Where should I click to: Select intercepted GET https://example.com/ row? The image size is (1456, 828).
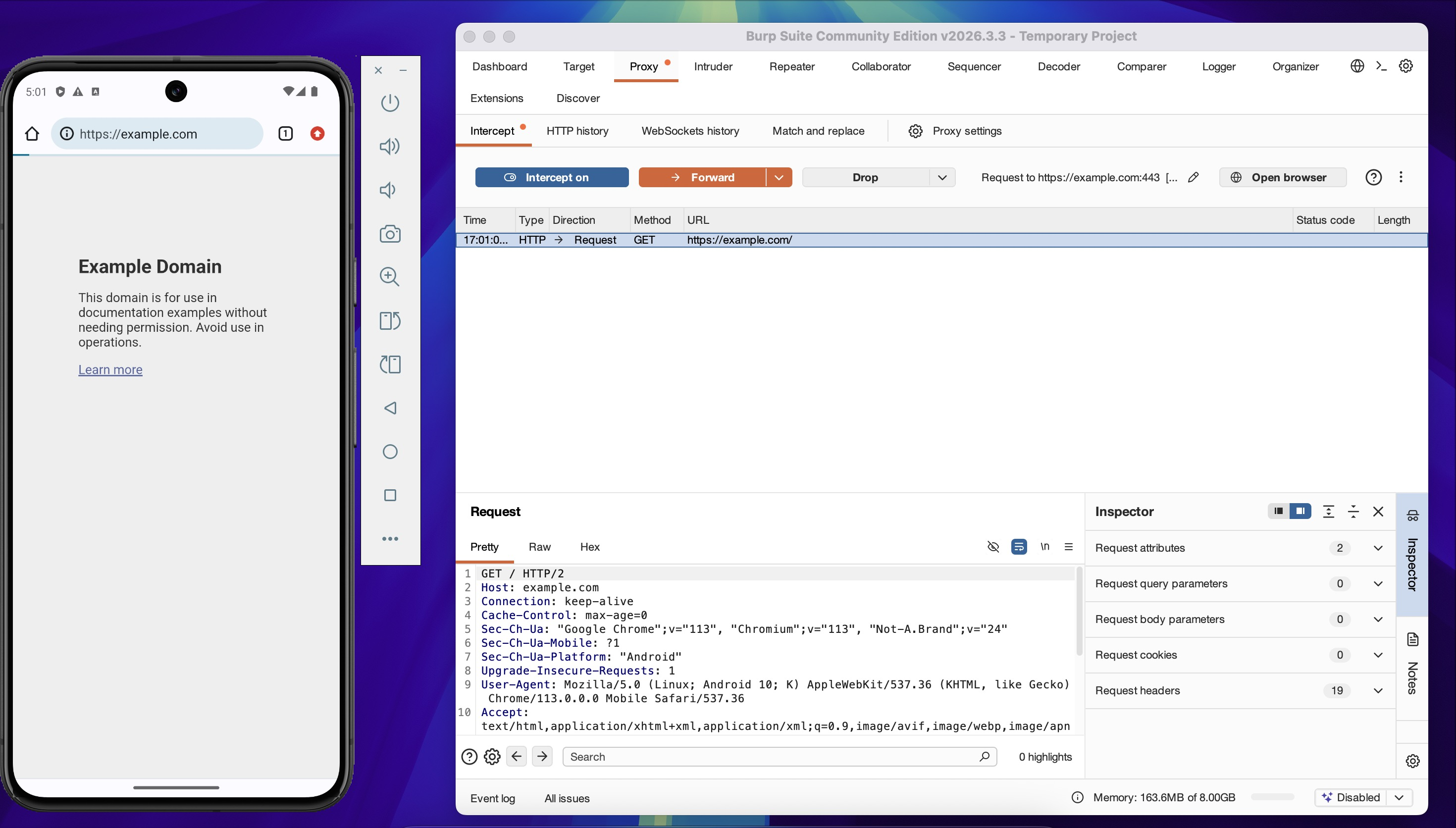[941, 240]
